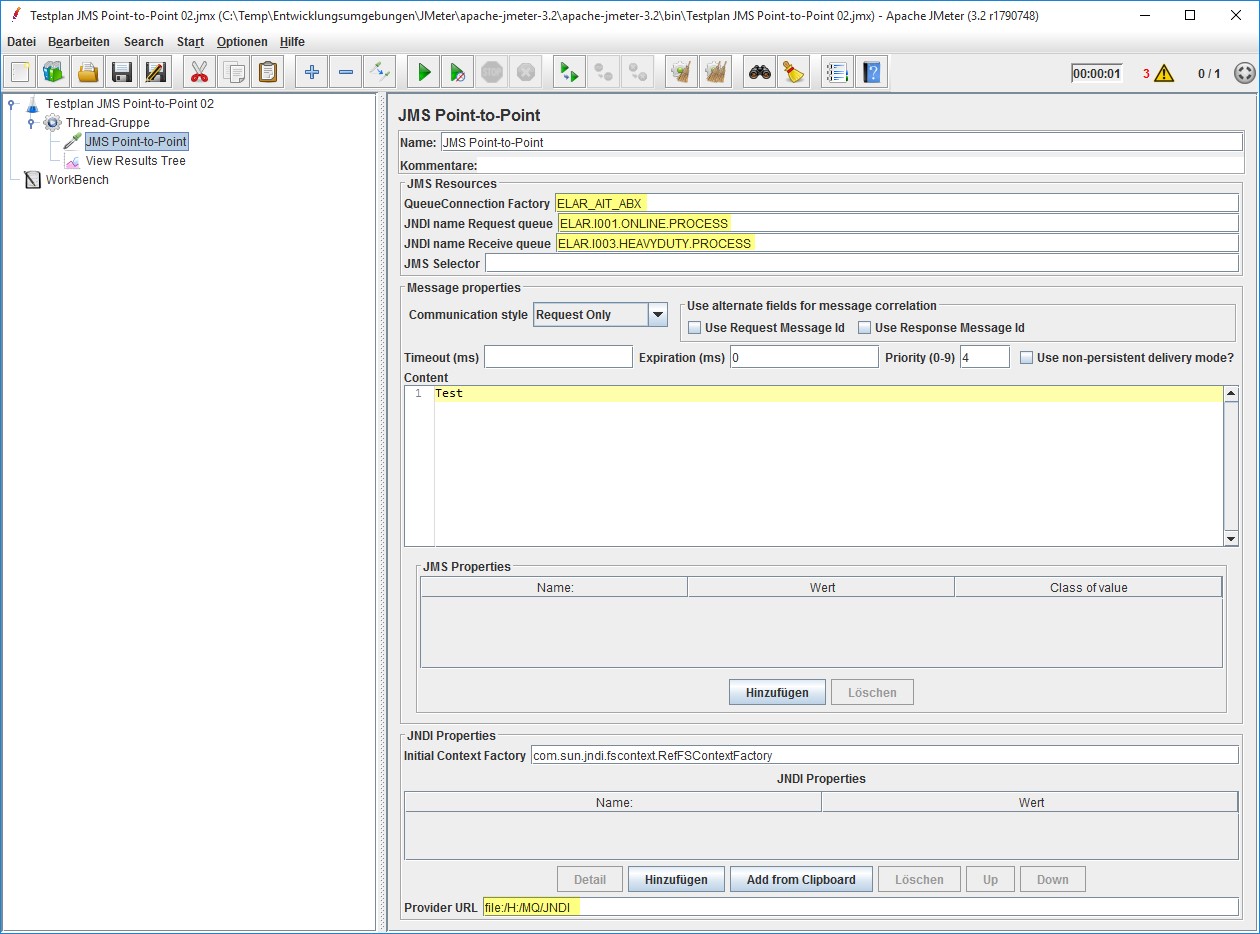
Task: Click Löschen under JNDI Properties
Action: [919, 880]
